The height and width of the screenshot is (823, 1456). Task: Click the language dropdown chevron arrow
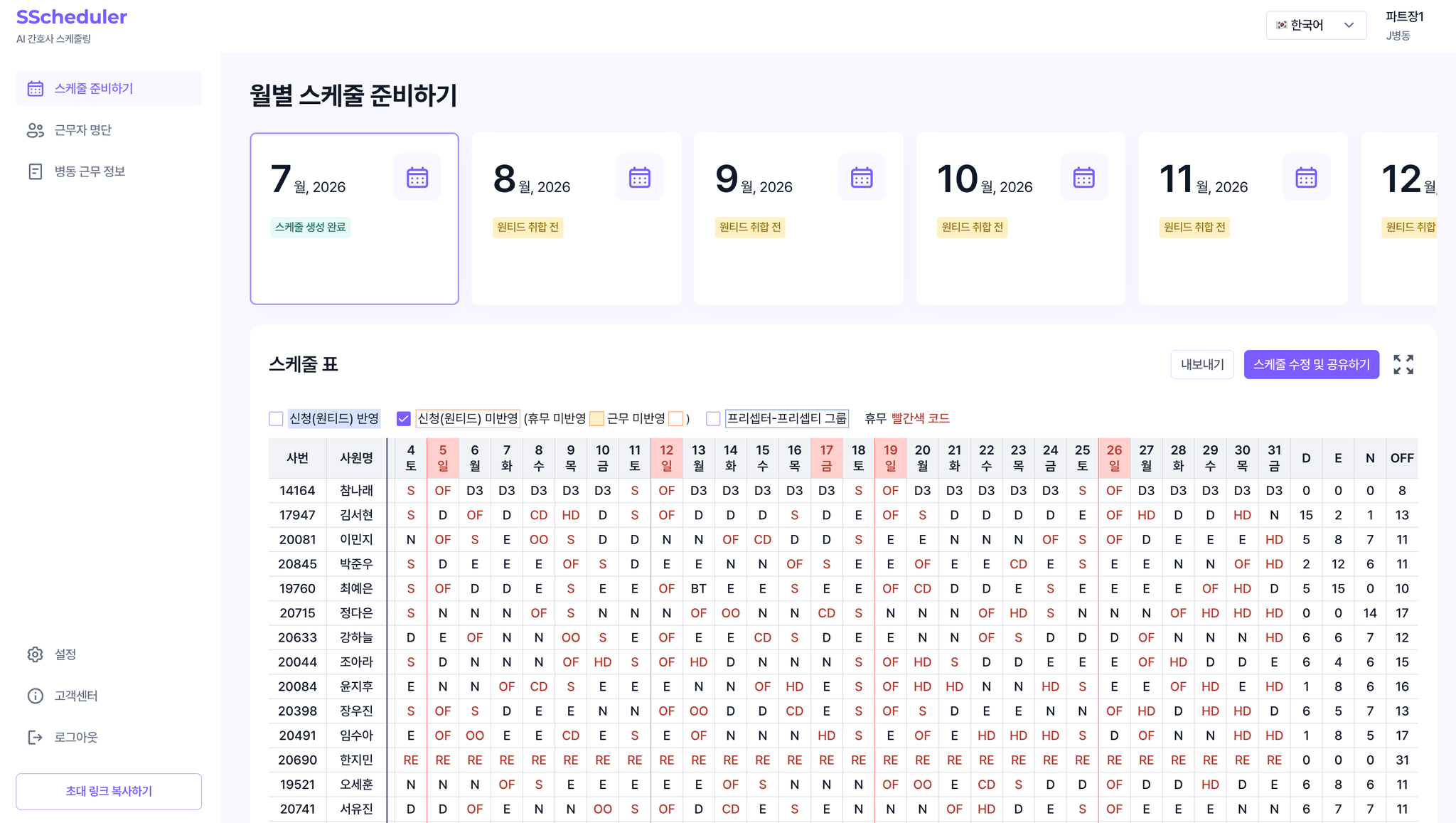1349,25
